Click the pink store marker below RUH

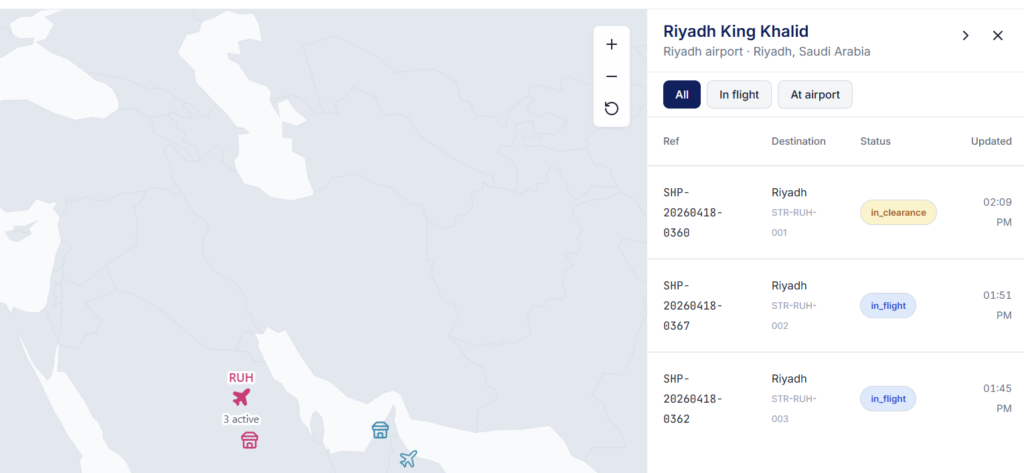click(249, 440)
